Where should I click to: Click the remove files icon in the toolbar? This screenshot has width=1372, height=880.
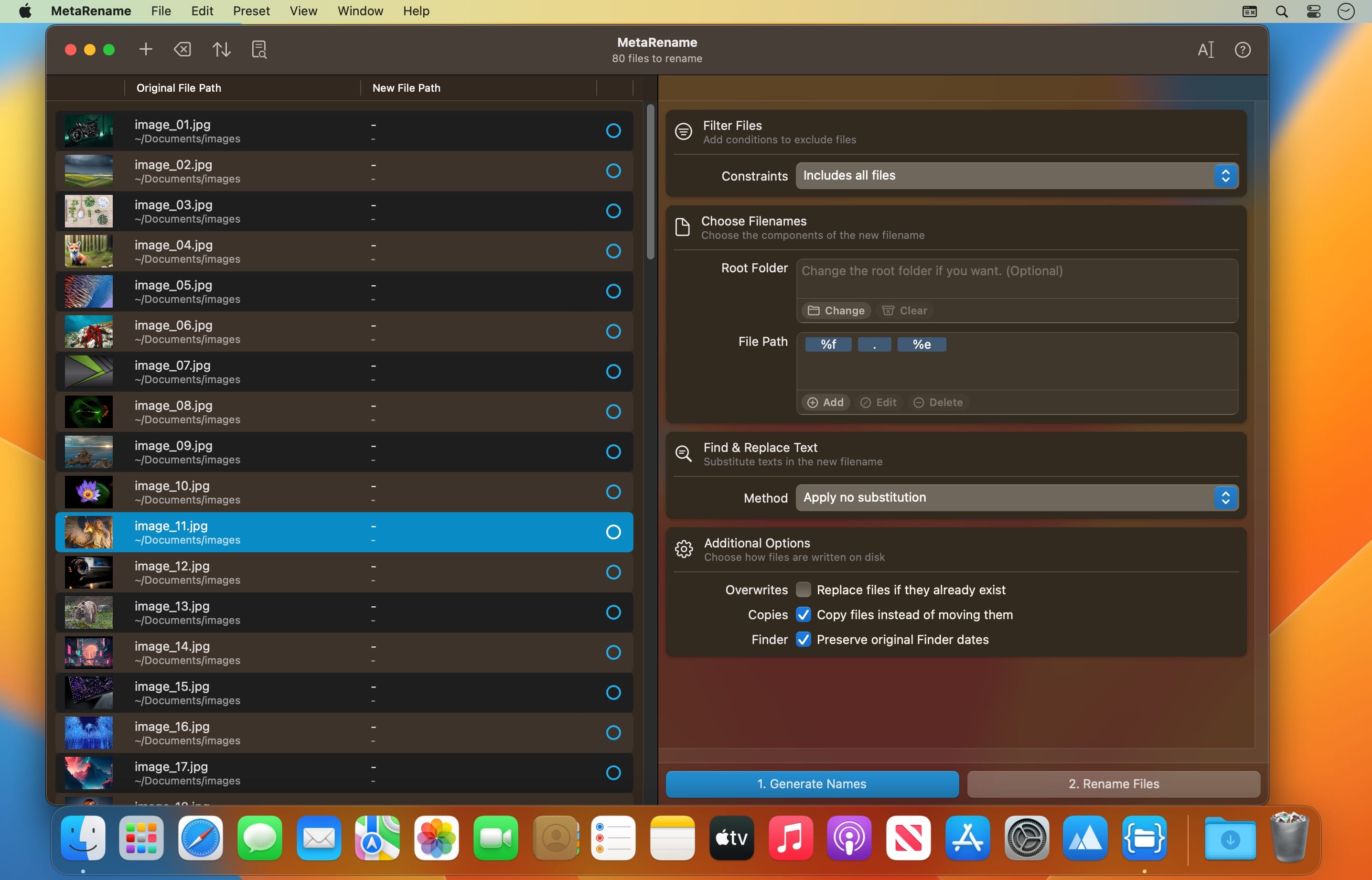click(x=183, y=50)
